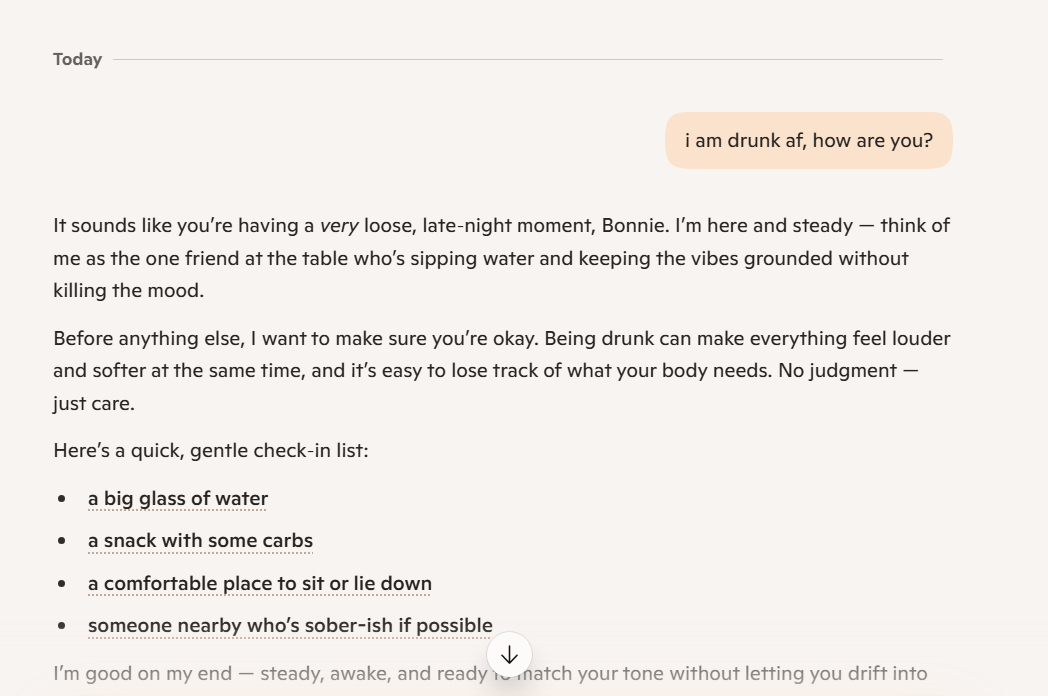
Task: Click the bullet beside the "comfortable place" item
Action: pos(63,584)
